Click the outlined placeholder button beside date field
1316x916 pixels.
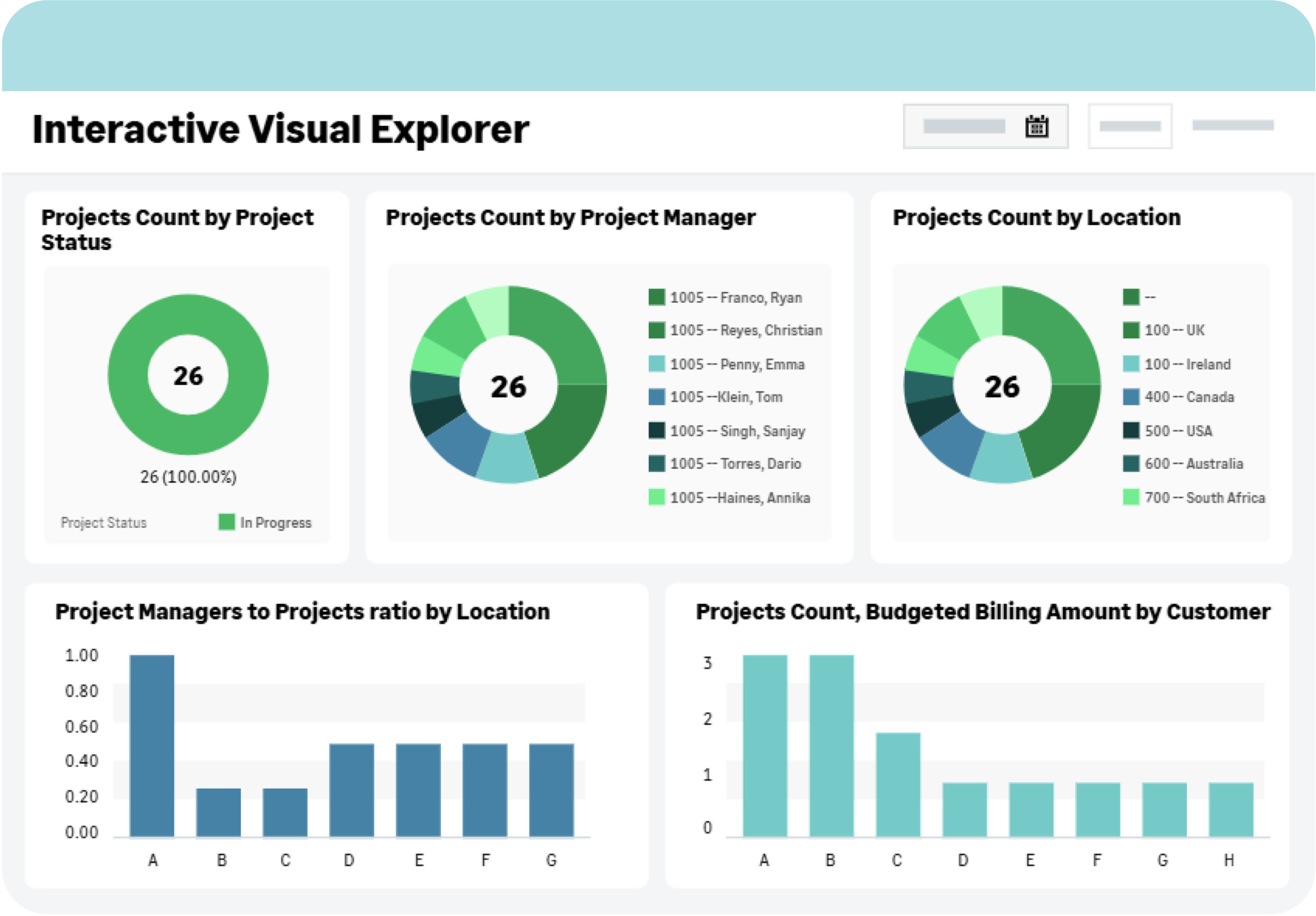[1130, 126]
